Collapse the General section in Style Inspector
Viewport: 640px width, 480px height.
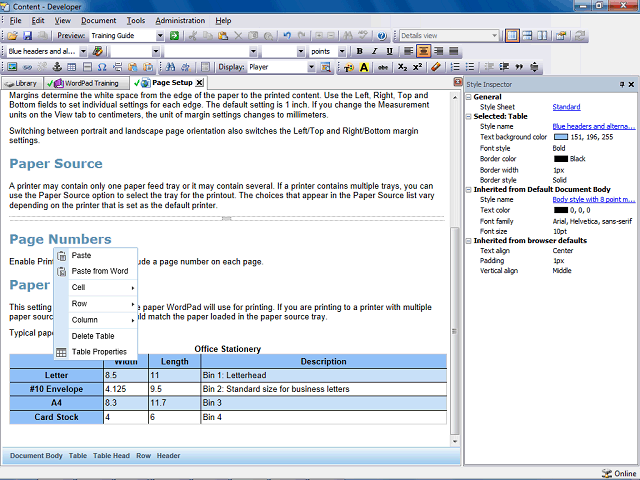click(x=469, y=97)
